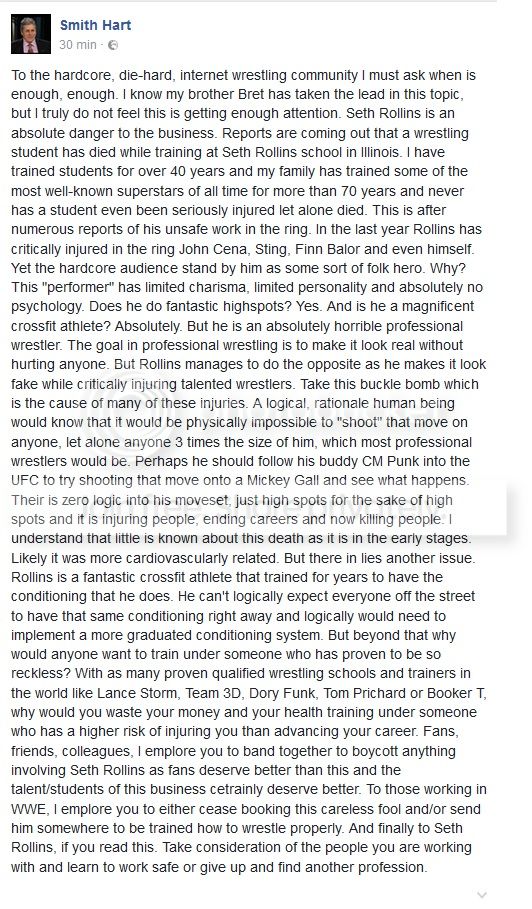
Task: Visit the Smith Hart profile name link
Action: pos(96,25)
